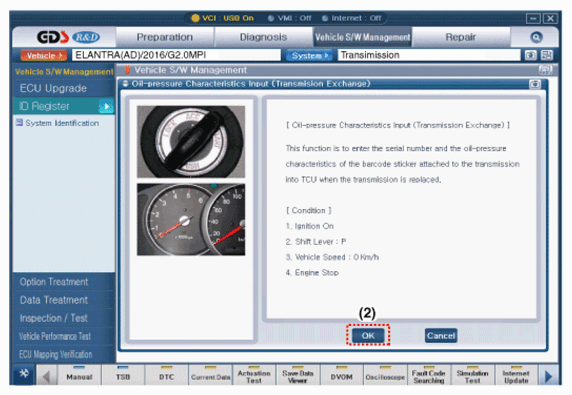Click the search magnifier icon
This screenshot has width=572, height=395.
pos(536,37)
